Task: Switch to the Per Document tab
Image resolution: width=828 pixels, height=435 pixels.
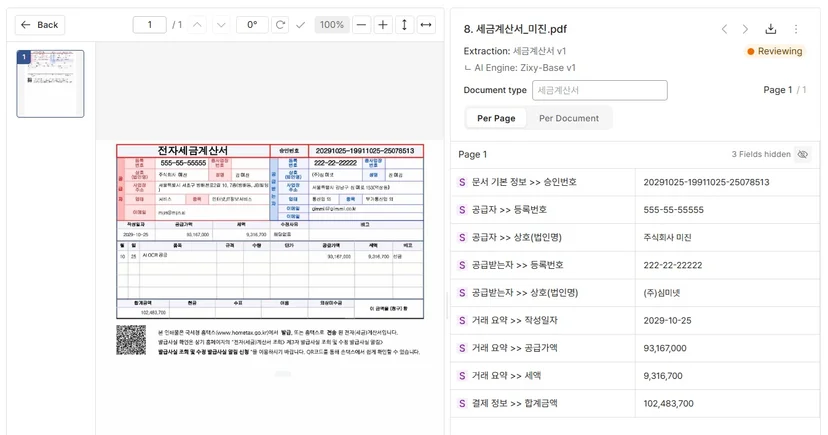Action: coord(569,118)
